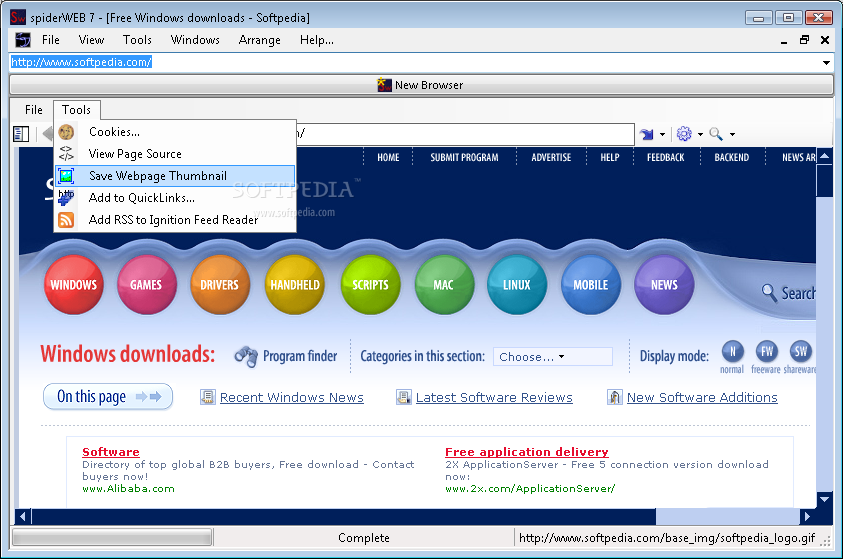Viewport: 843px width, 559px height.
Task: Open the Categories Choose... combo box
Action: [553, 357]
